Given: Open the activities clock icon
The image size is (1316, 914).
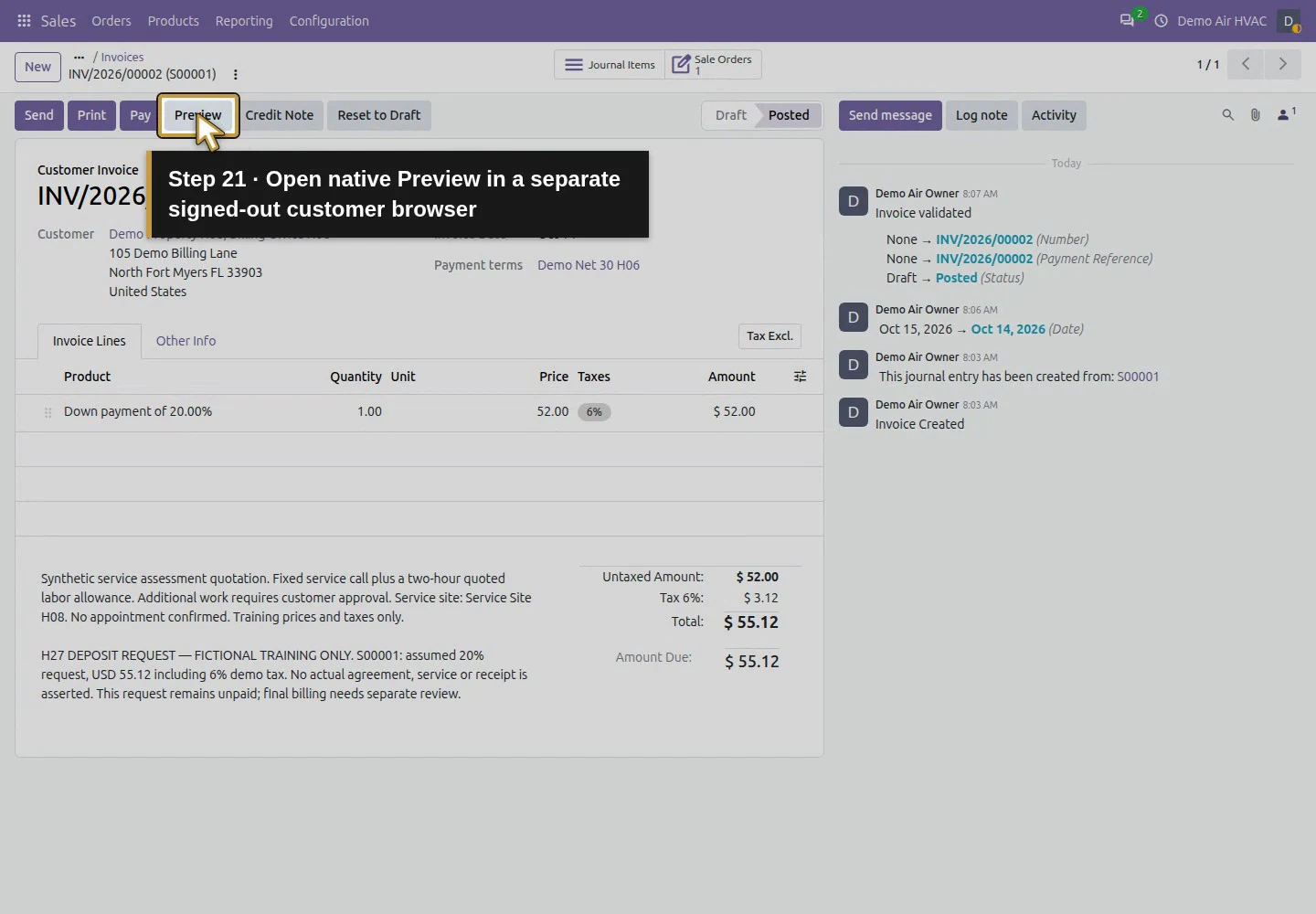Looking at the screenshot, I should tap(1161, 20).
